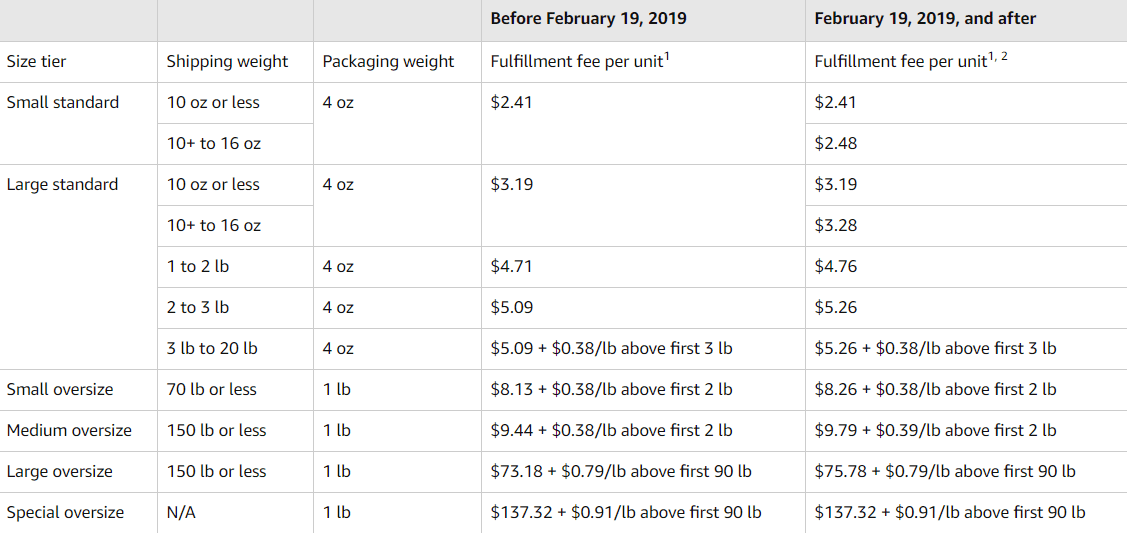This screenshot has height=533, width=1127.
Task: Click the 'N/A' shipping weight cell
Action: [x=181, y=512]
